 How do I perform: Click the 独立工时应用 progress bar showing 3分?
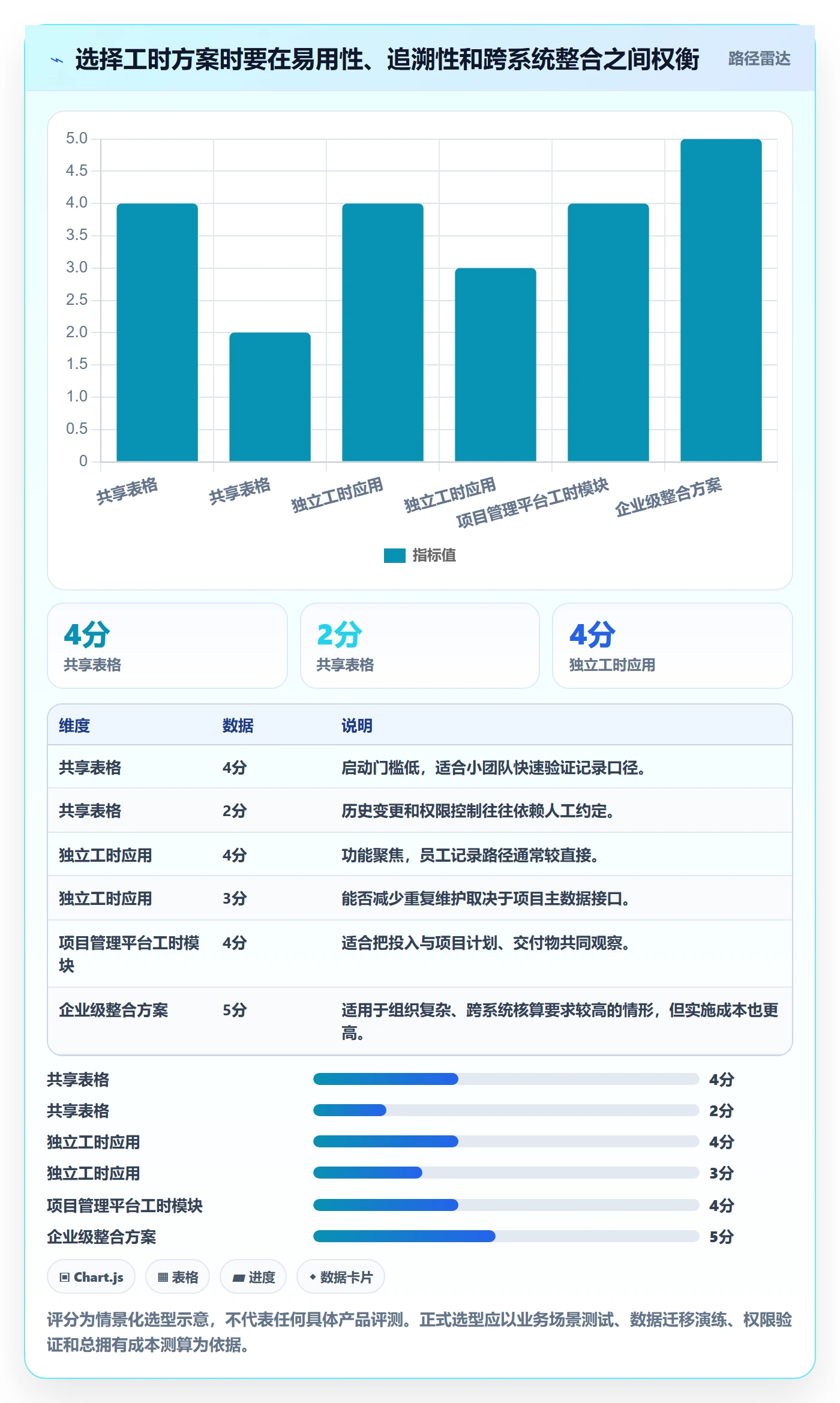(506, 1173)
